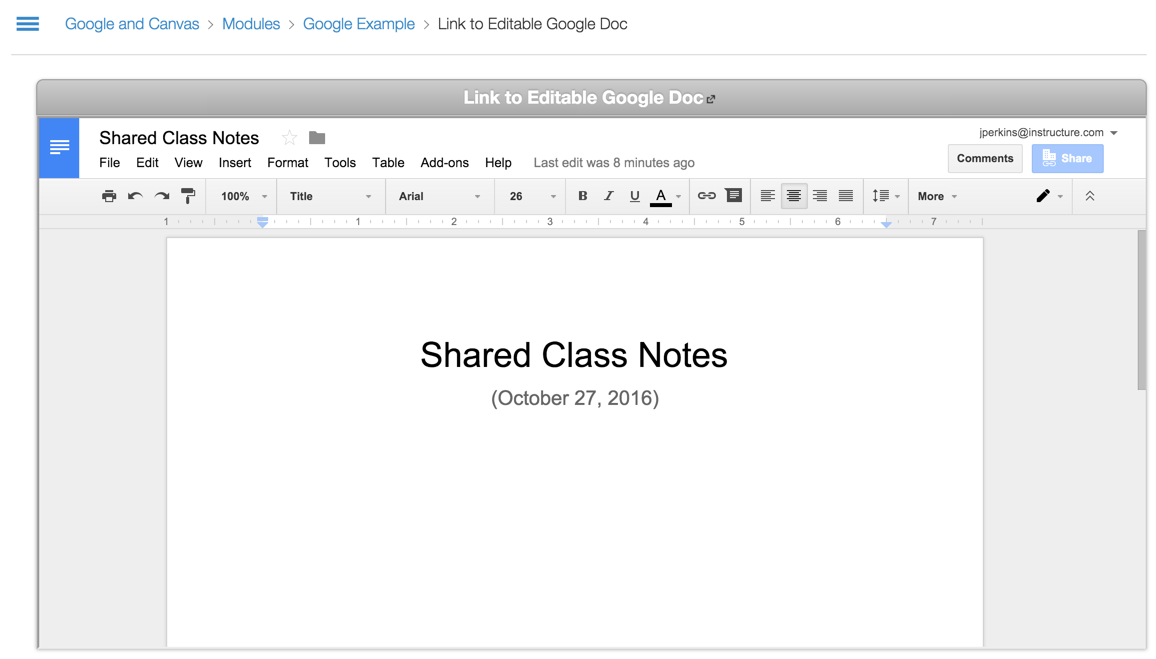Open the Edit menu
The height and width of the screenshot is (659, 1156).
coord(147,163)
